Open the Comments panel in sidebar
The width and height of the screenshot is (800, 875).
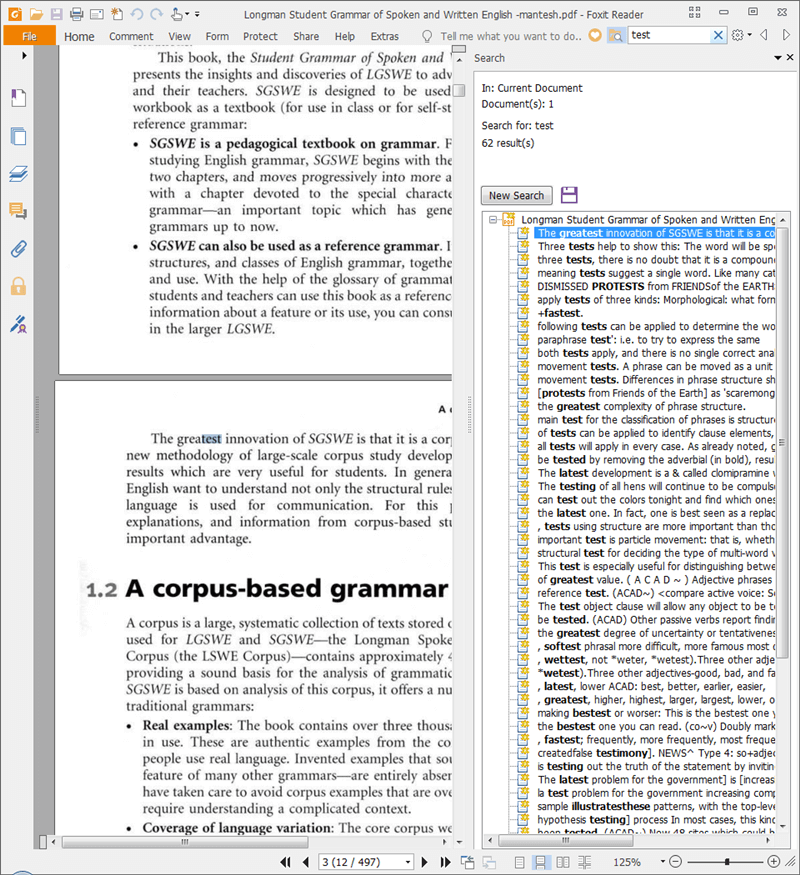tap(18, 211)
